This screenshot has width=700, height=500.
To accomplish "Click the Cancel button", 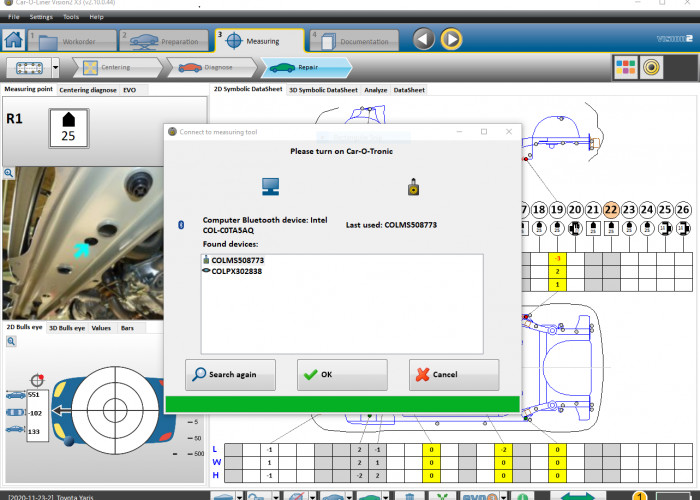I will coord(454,375).
